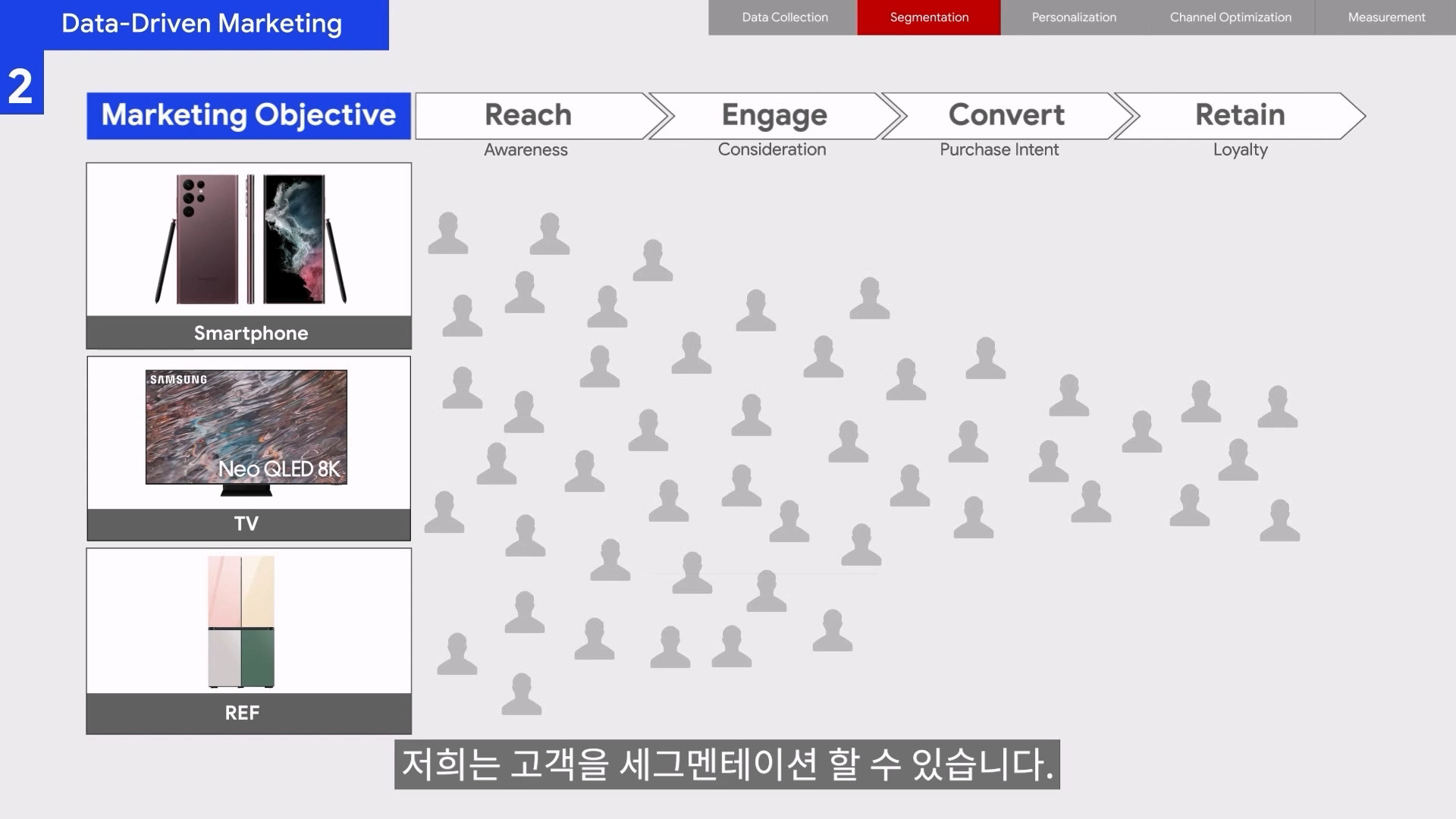
Task: Switch to the Personalization tab
Action: pyautogui.click(x=1074, y=17)
